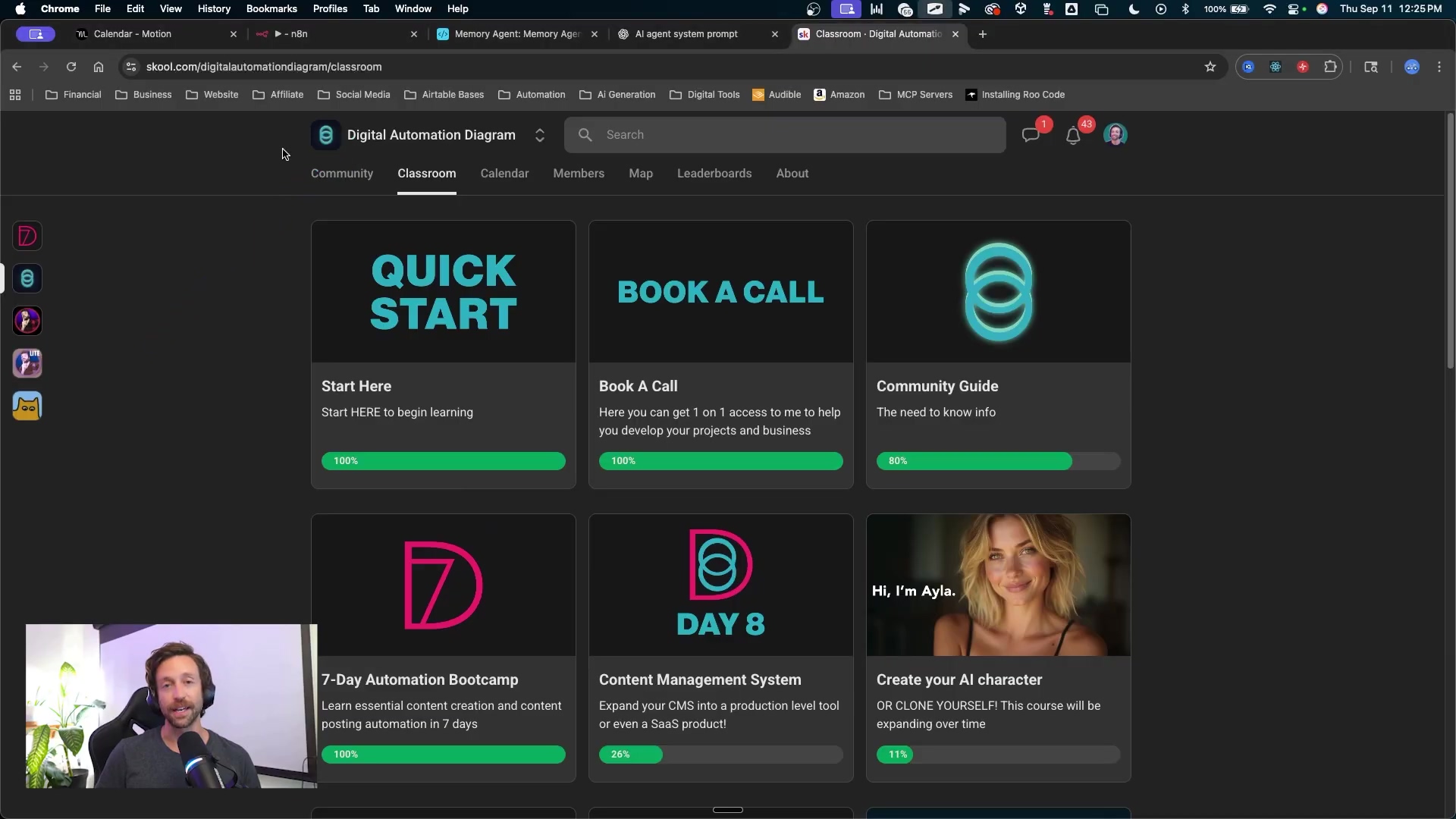Reload the page

point(71,67)
